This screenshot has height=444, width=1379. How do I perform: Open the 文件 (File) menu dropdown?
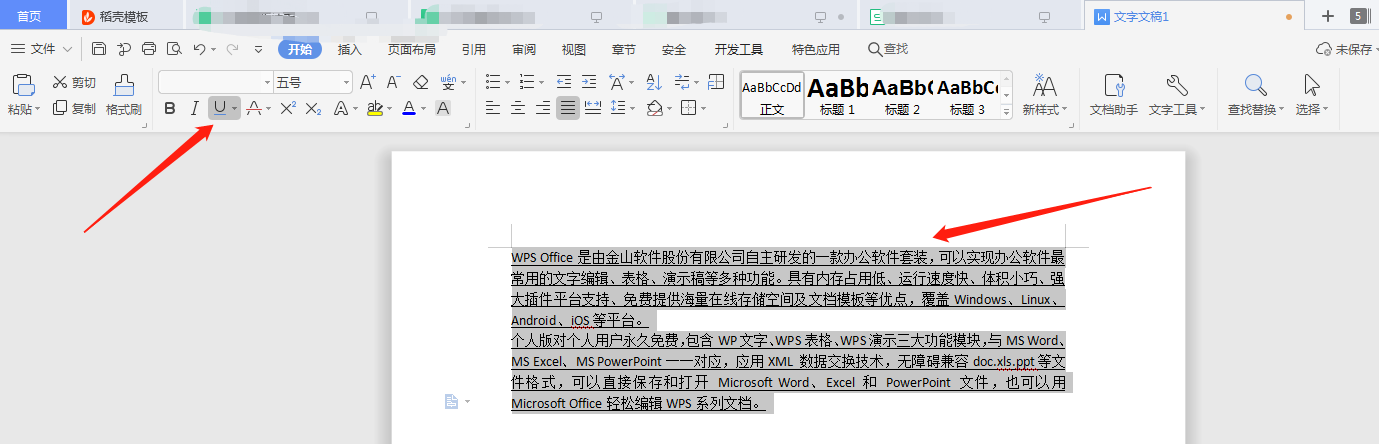pyautogui.click(x=42, y=49)
